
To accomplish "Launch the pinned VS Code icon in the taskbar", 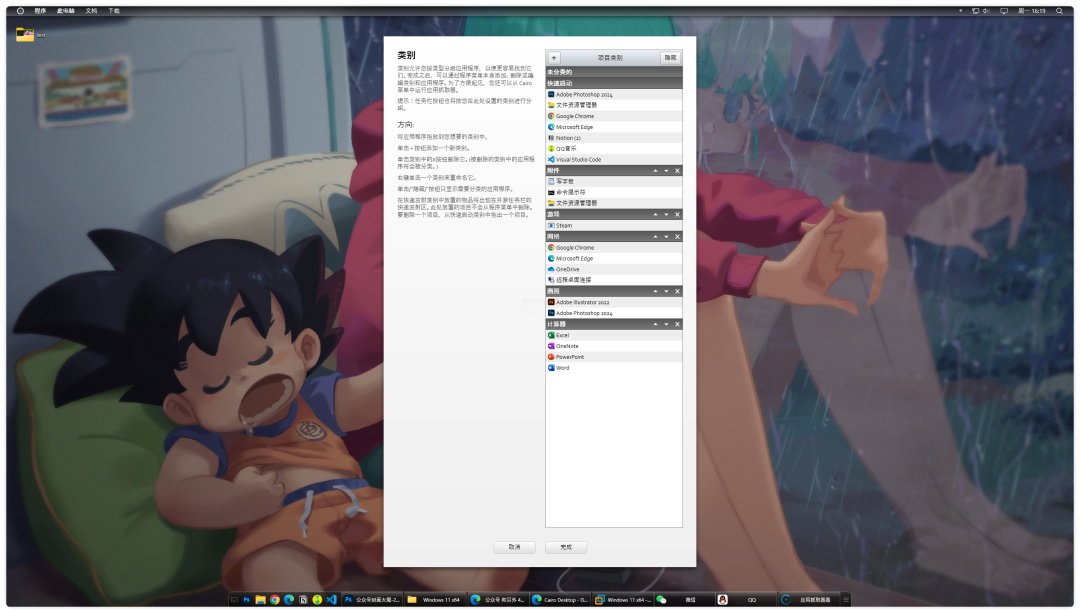I will pyautogui.click(x=331, y=600).
